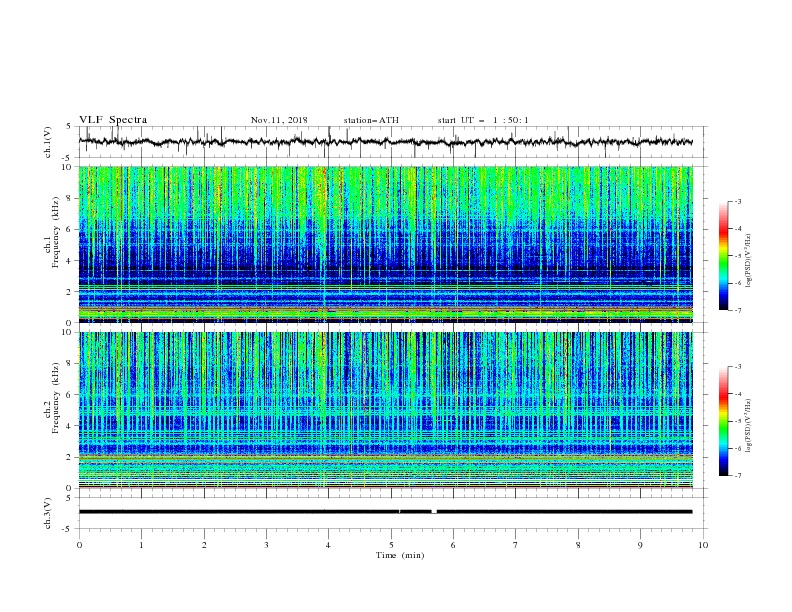Click the "VLF Spectra" title text
This screenshot has height=612, width=792.
(x=113, y=120)
